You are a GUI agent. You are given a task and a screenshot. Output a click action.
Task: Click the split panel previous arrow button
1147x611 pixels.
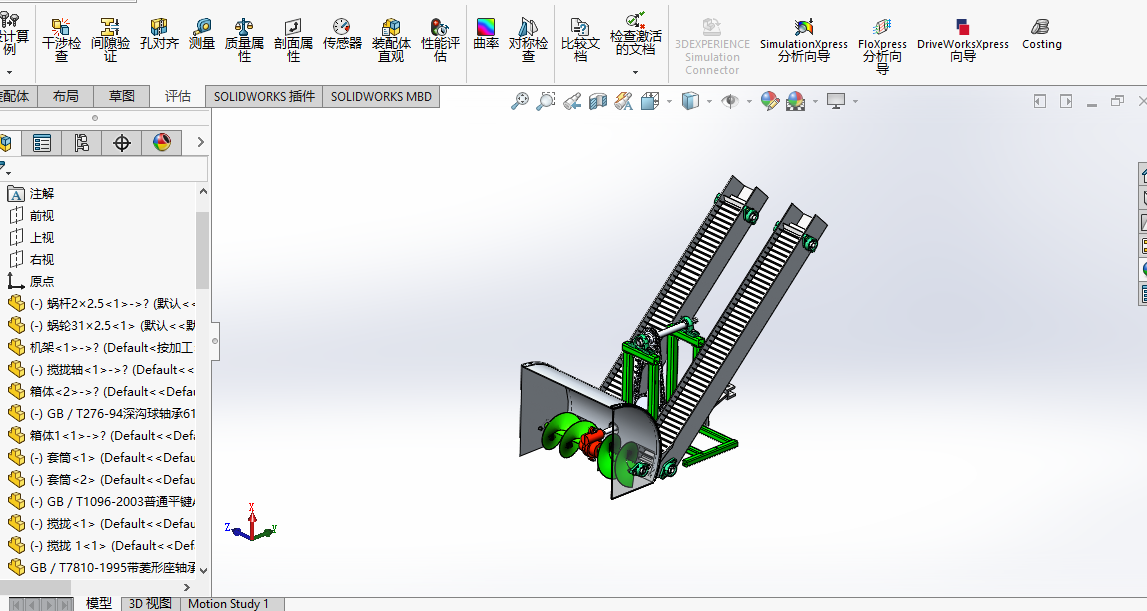click(1039, 101)
